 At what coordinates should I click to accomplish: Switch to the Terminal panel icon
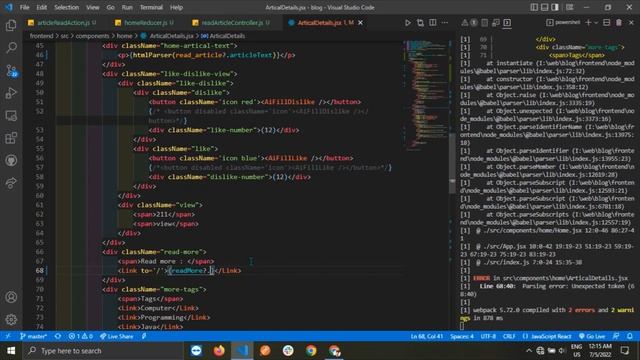(507, 23)
